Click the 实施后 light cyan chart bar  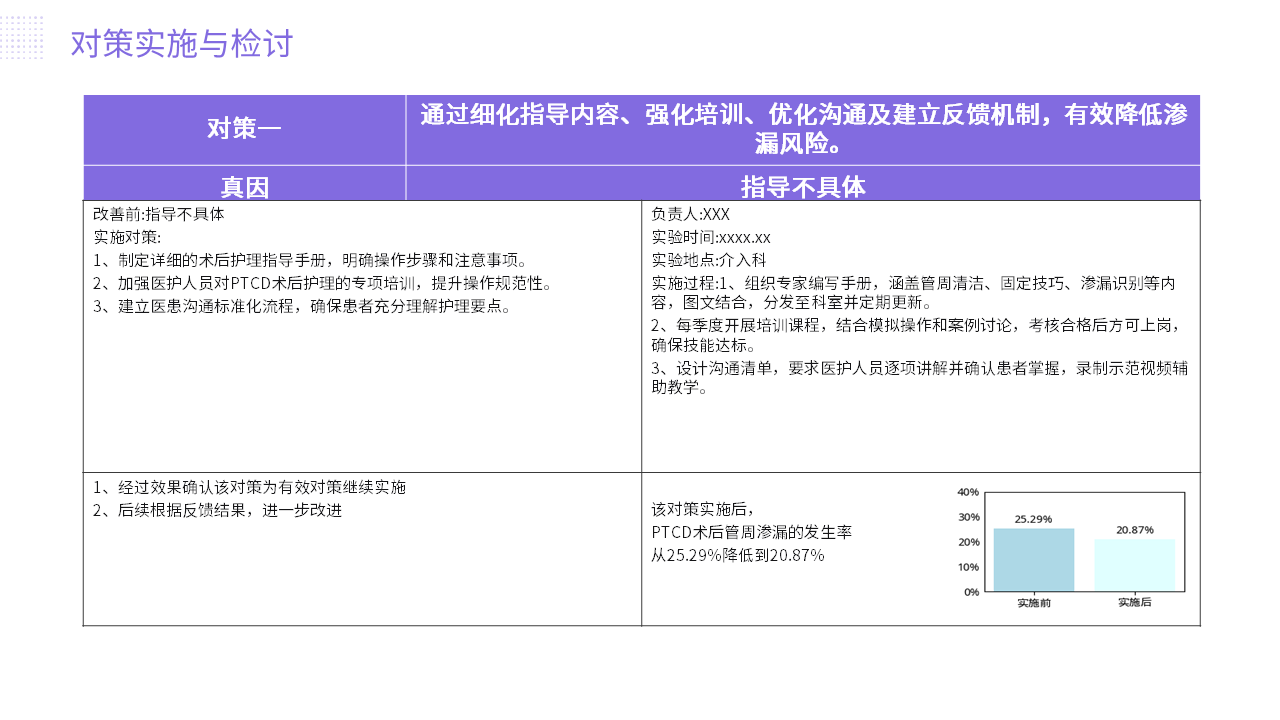coord(1134,566)
